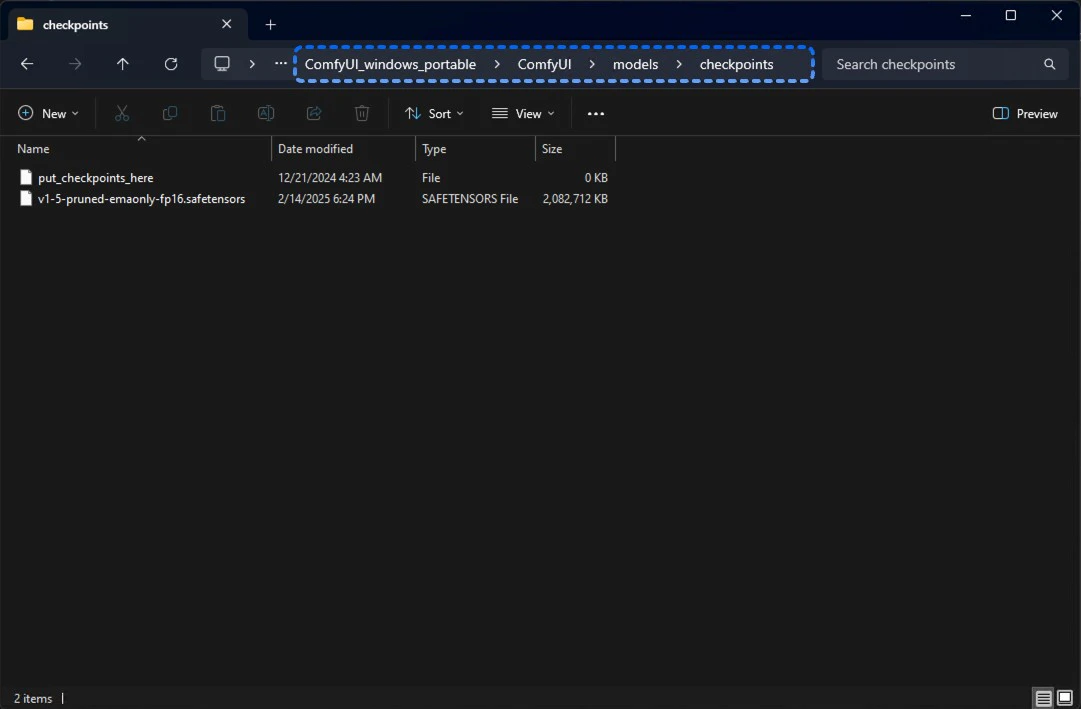The image size is (1081, 709).
Task: Select the Cut icon in the toolbar
Action: point(122,113)
